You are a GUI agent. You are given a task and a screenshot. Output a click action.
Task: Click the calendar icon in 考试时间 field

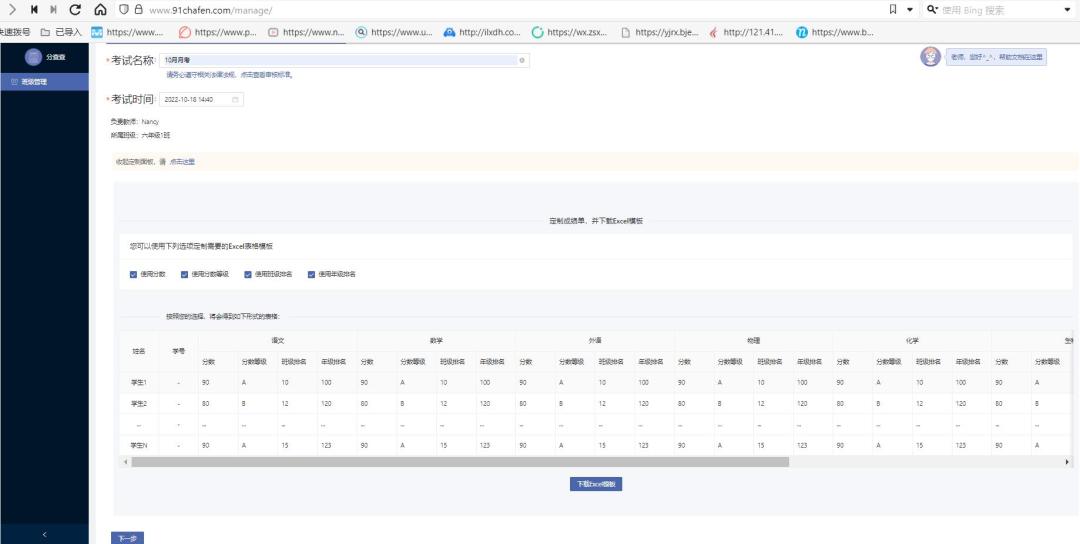(x=235, y=100)
